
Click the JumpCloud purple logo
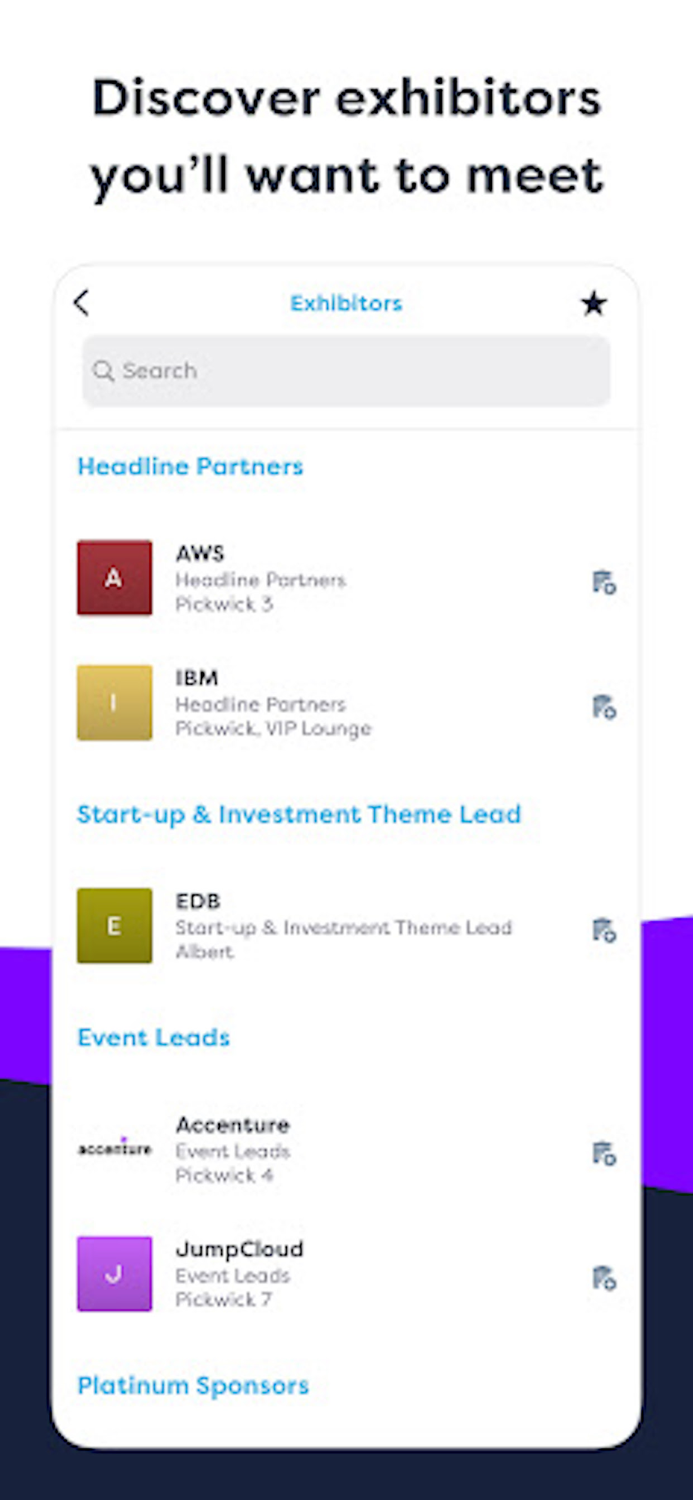(x=114, y=1274)
